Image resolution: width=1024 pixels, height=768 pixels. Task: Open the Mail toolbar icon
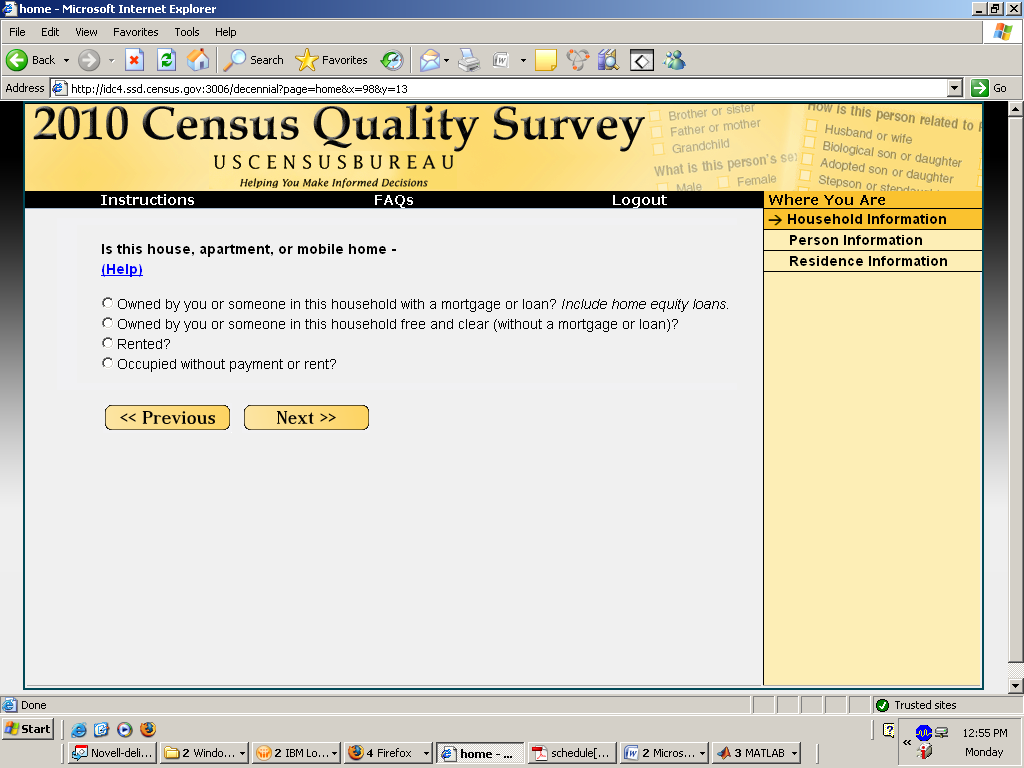[429, 60]
